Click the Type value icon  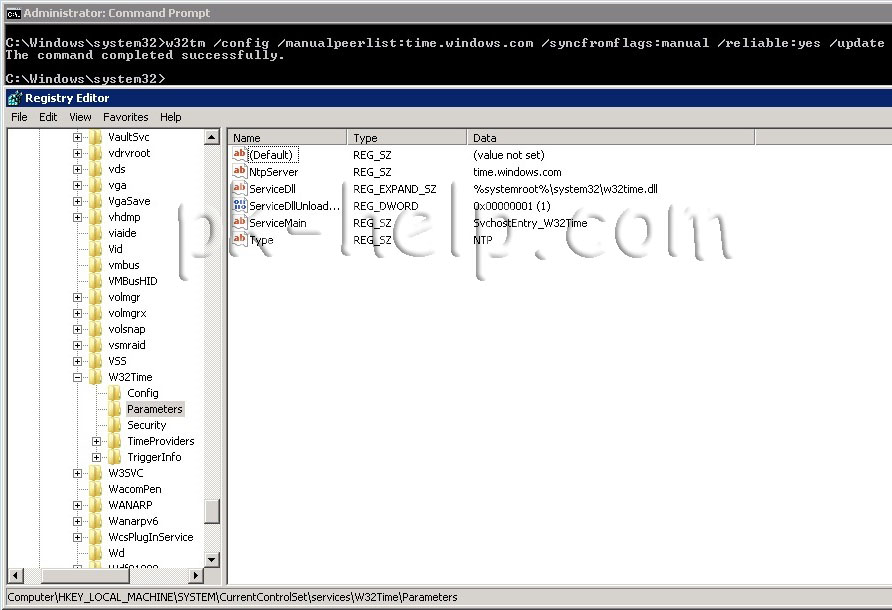(239, 240)
